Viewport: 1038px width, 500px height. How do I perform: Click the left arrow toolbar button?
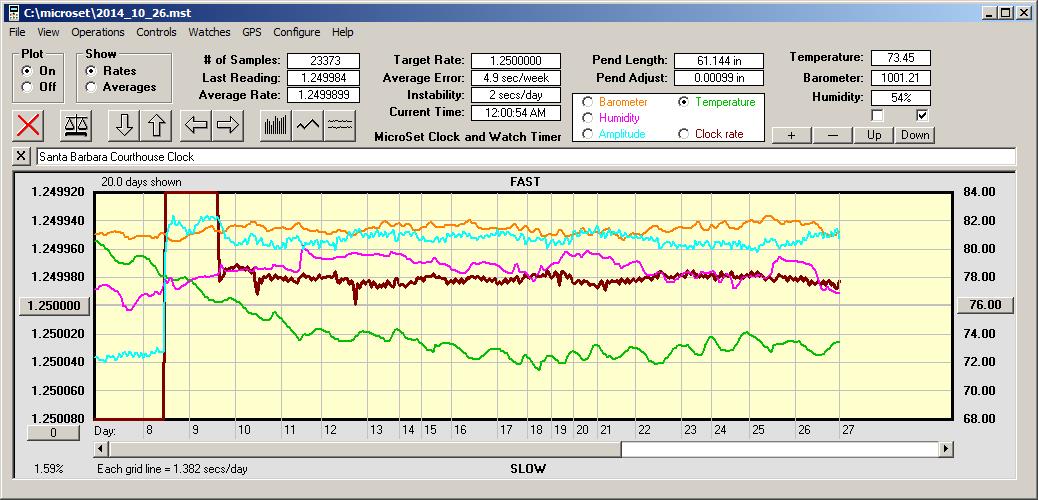pos(196,126)
